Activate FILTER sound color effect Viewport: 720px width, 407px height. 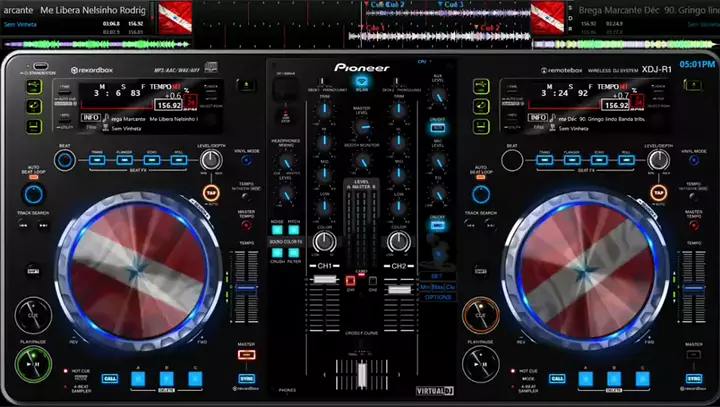tap(294, 253)
